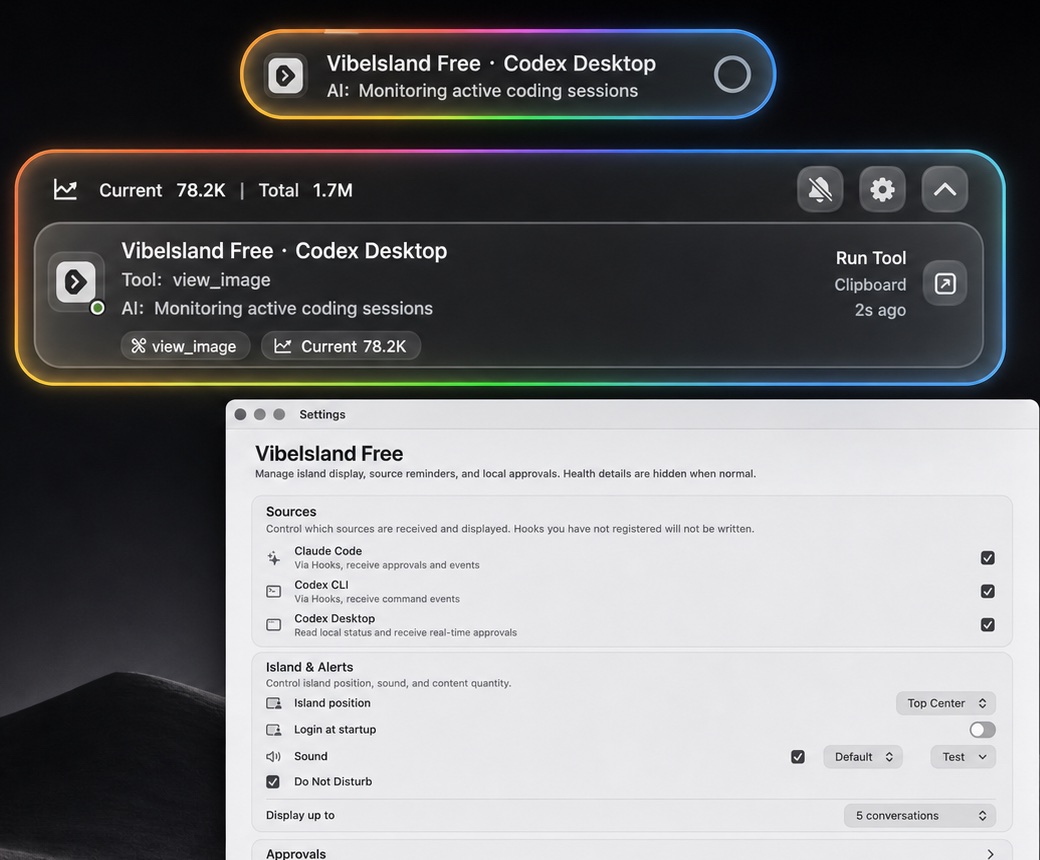Open the Sound Default dropdown
The height and width of the screenshot is (860, 1040).
tap(863, 757)
